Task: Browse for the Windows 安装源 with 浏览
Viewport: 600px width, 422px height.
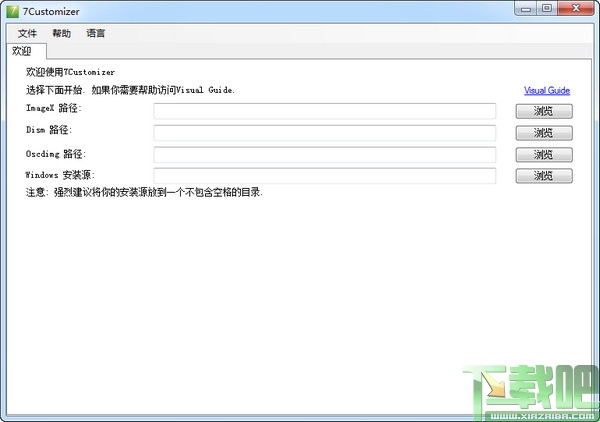Action: pyautogui.click(x=544, y=176)
